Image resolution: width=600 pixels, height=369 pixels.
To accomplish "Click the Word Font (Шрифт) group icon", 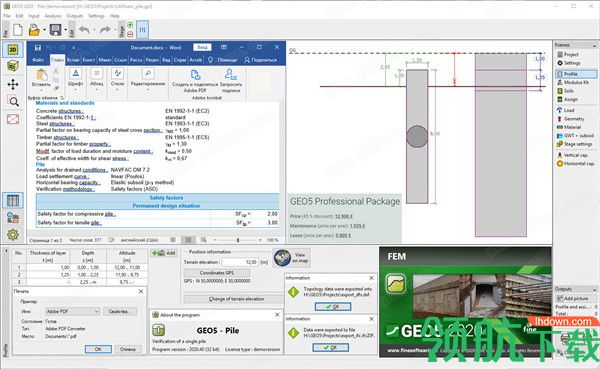I will click(76, 73).
